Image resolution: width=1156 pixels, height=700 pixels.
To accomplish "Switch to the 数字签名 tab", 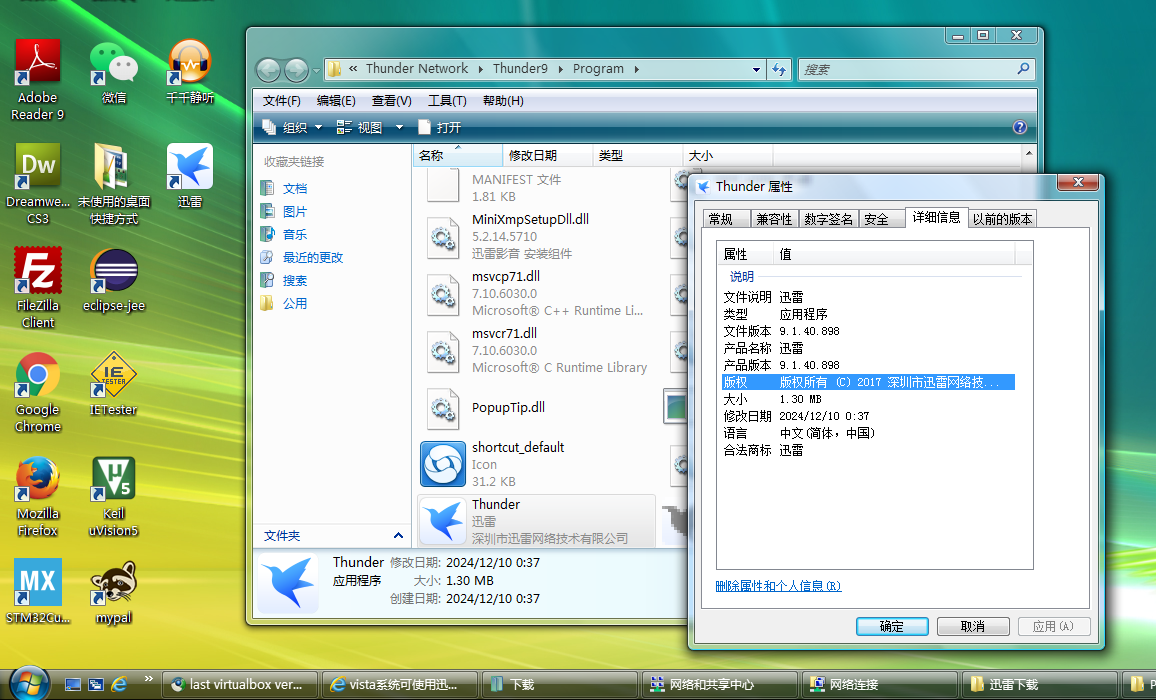I will 829,219.
